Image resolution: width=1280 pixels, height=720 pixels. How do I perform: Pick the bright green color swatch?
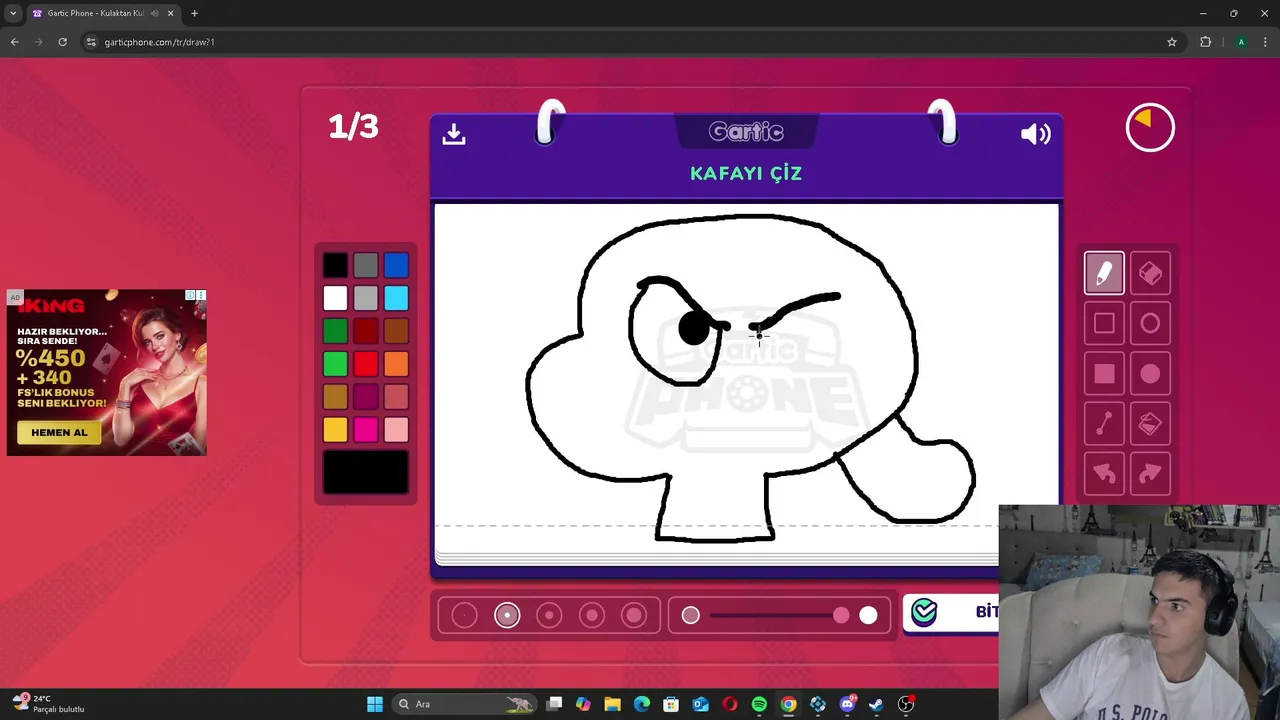(x=335, y=364)
